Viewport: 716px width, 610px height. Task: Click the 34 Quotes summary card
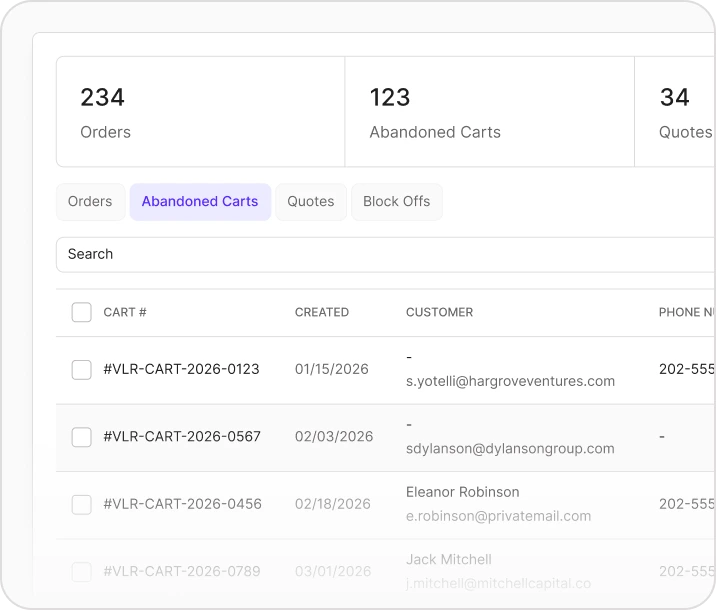click(x=675, y=112)
